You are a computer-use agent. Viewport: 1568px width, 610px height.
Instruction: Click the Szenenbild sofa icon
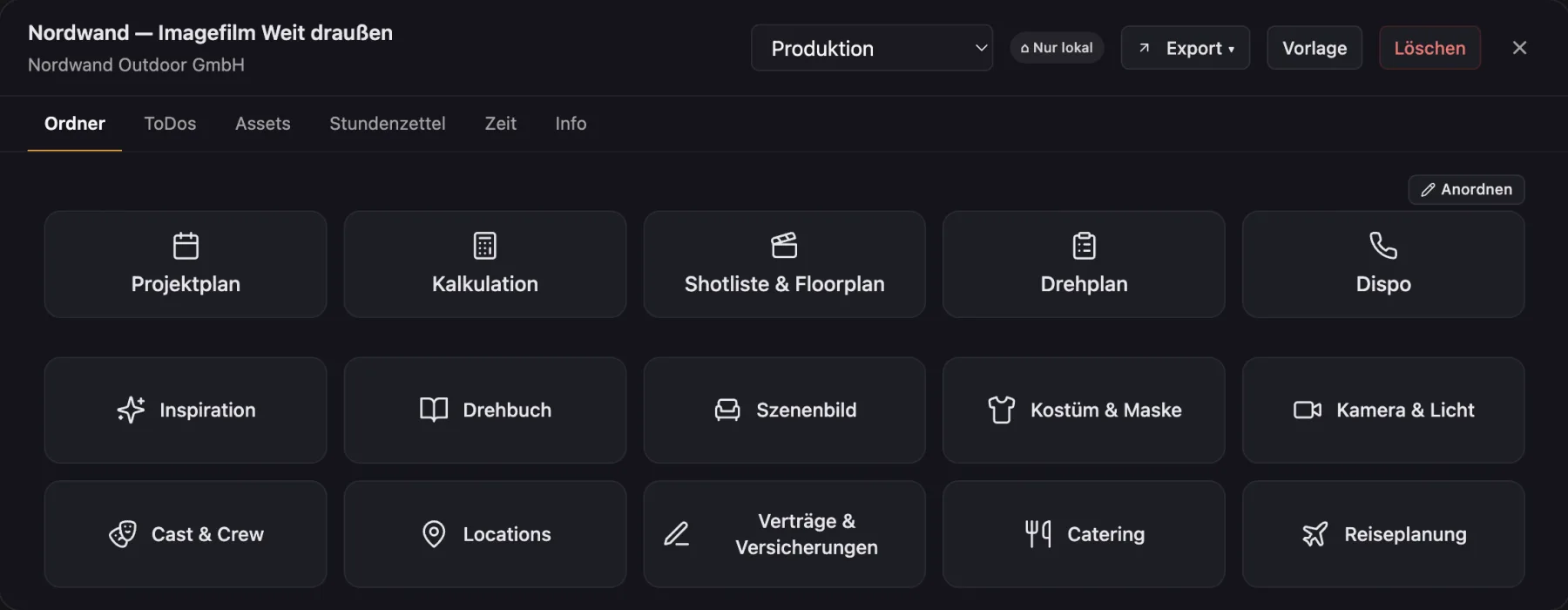(727, 410)
